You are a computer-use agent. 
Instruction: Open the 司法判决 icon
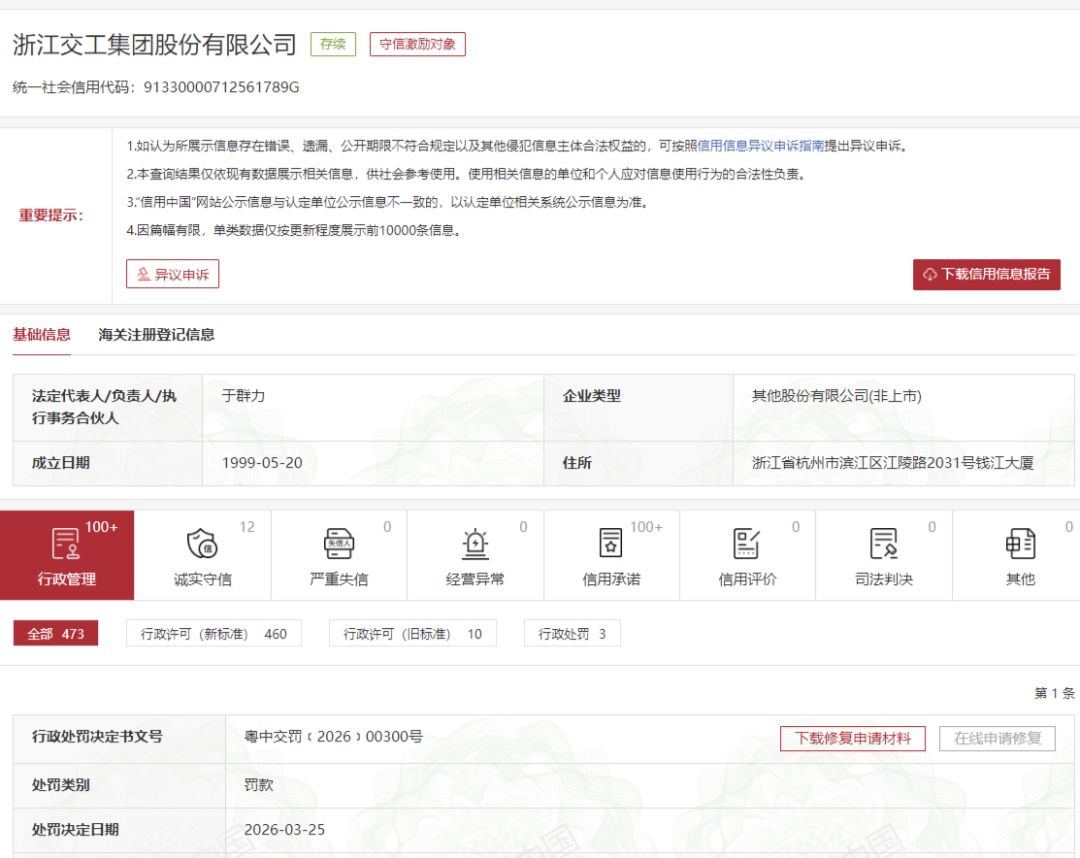883,544
